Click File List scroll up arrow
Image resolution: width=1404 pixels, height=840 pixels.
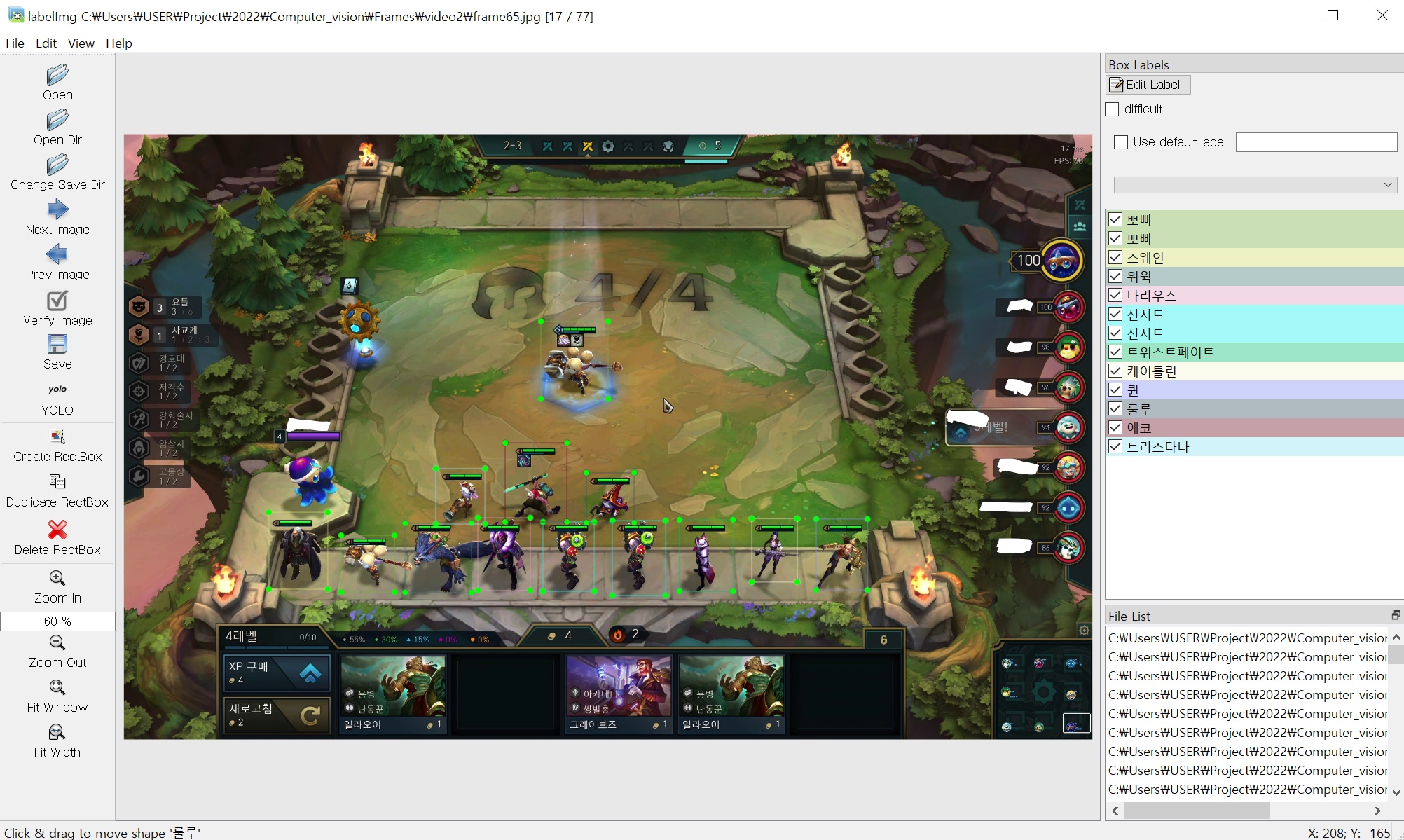(x=1396, y=637)
